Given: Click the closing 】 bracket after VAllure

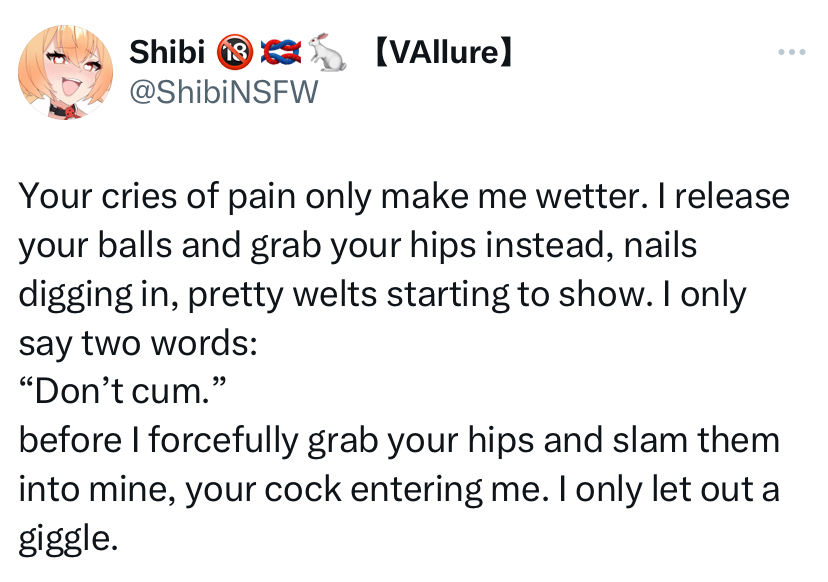Looking at the screenshot, I should pyautogui.click(x=506, y=51).
